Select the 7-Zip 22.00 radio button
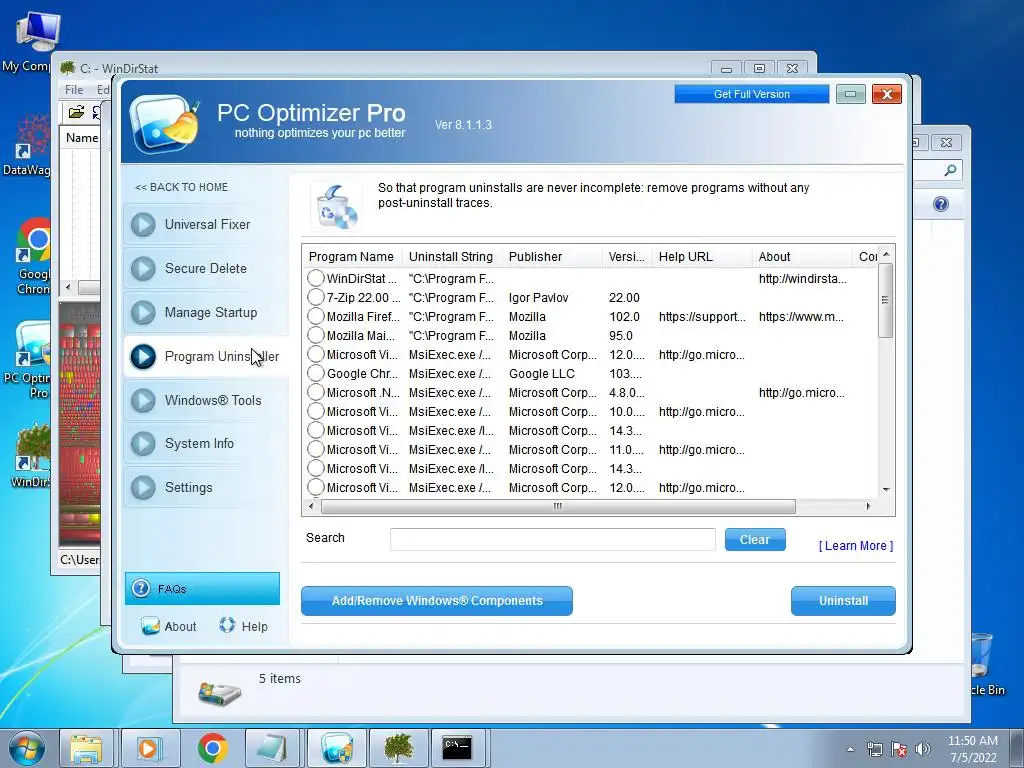Screen dimensions: 1024x768 pyautogui.click(x=316, y=297)
